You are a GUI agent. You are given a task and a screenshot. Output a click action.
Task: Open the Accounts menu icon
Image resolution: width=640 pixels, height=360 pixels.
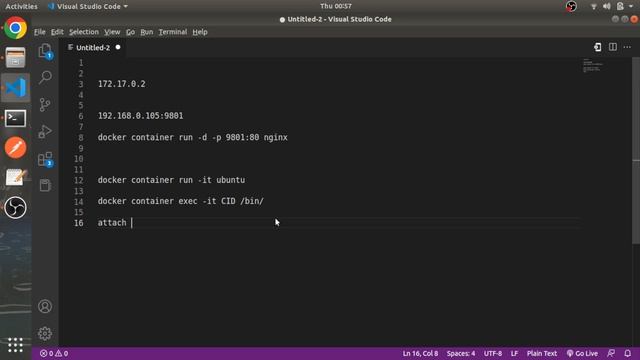45,306
